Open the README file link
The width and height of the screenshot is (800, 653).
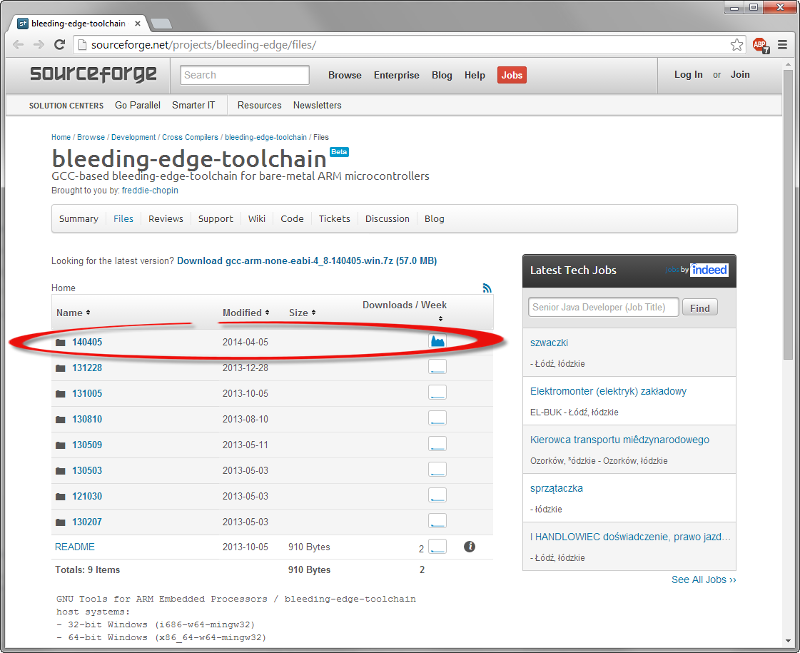74,546
